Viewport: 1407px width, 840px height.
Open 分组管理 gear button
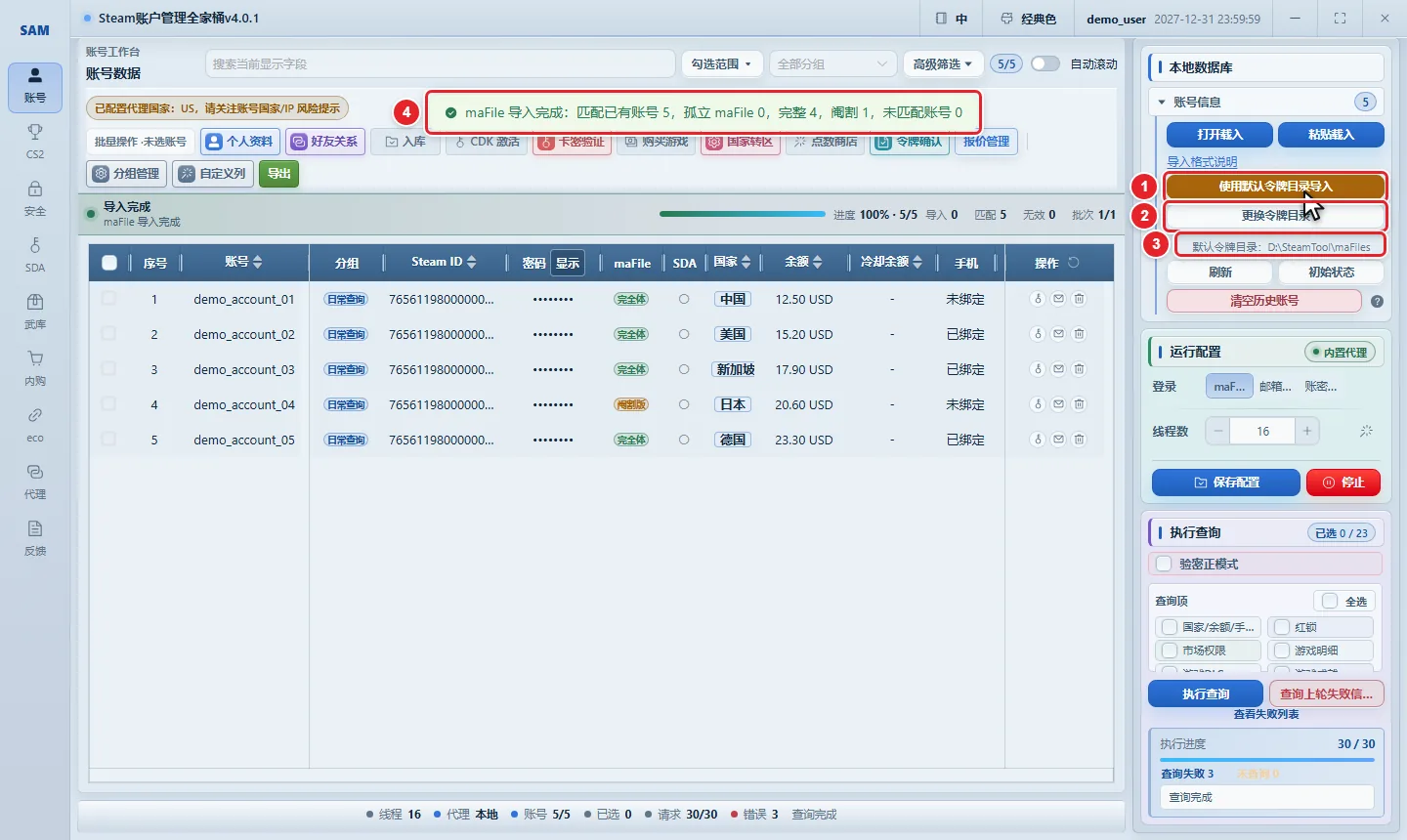[127, 174]
